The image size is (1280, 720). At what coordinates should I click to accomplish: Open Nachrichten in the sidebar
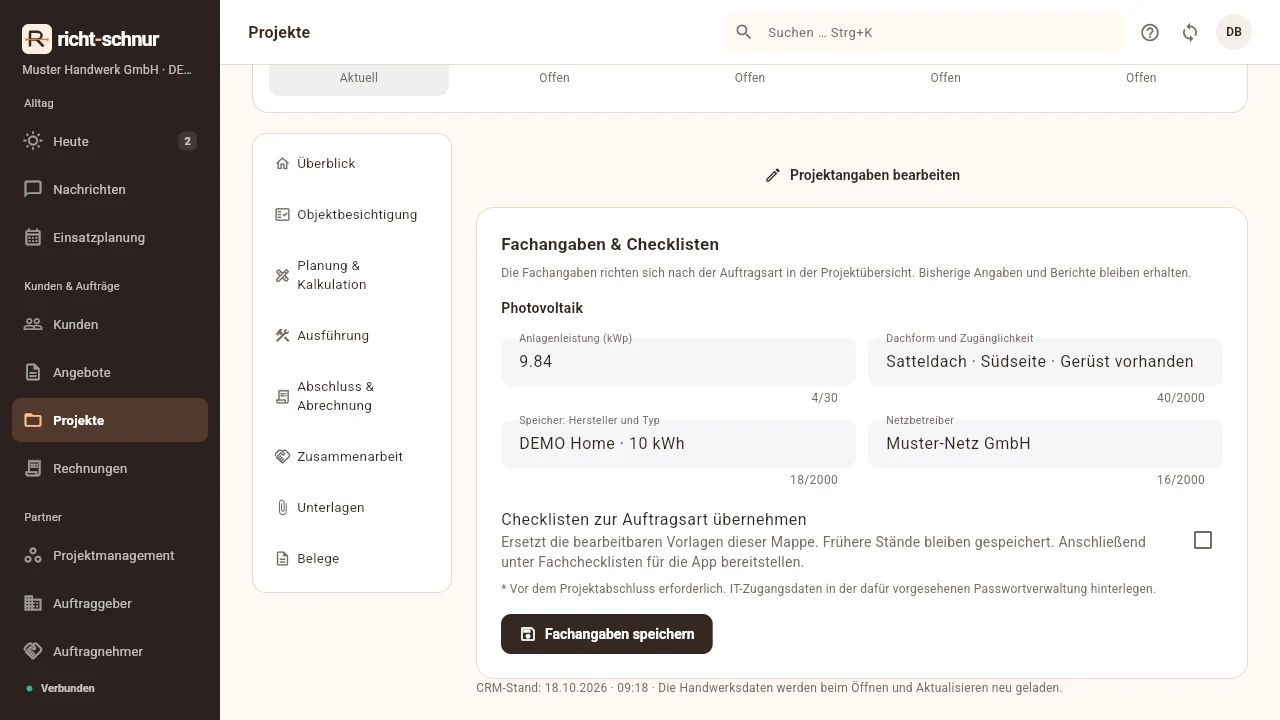pos(110,189)
